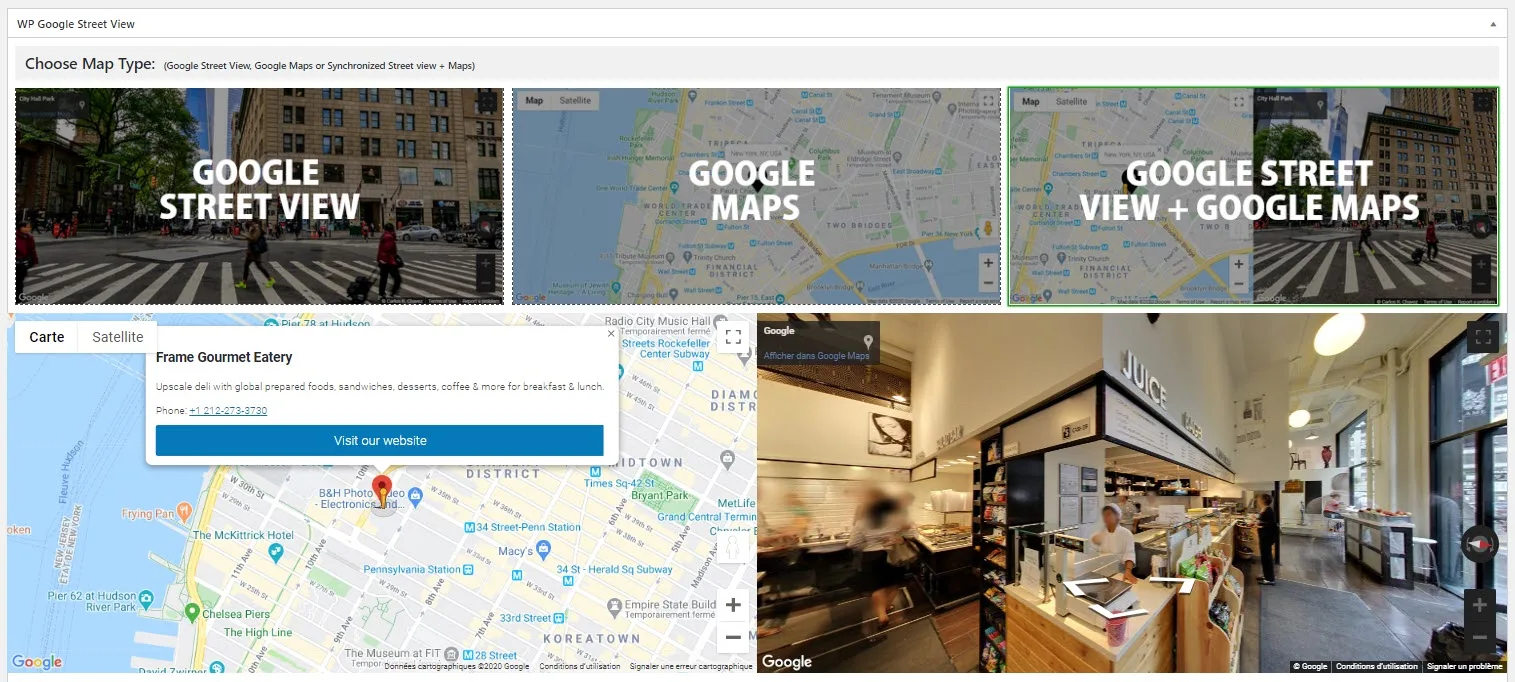Screen dimensions: 1515x682
Task: Click the Visit our website button
Action: (x=379, y=440)
